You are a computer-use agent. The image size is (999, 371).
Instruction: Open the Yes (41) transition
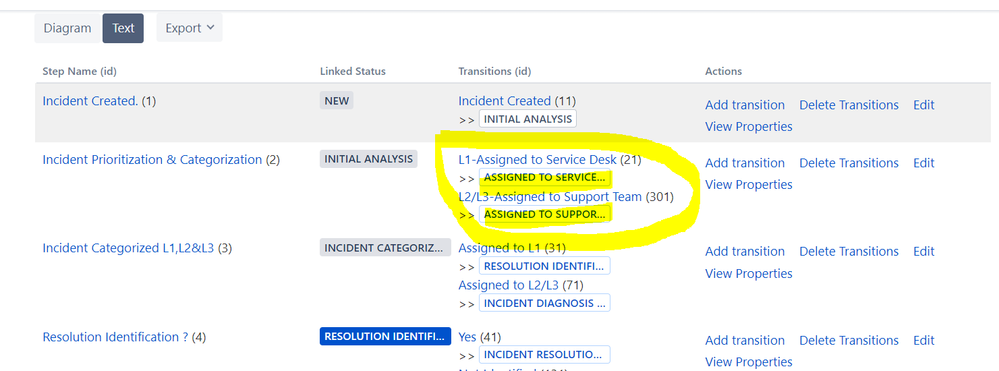click(467, 337)
